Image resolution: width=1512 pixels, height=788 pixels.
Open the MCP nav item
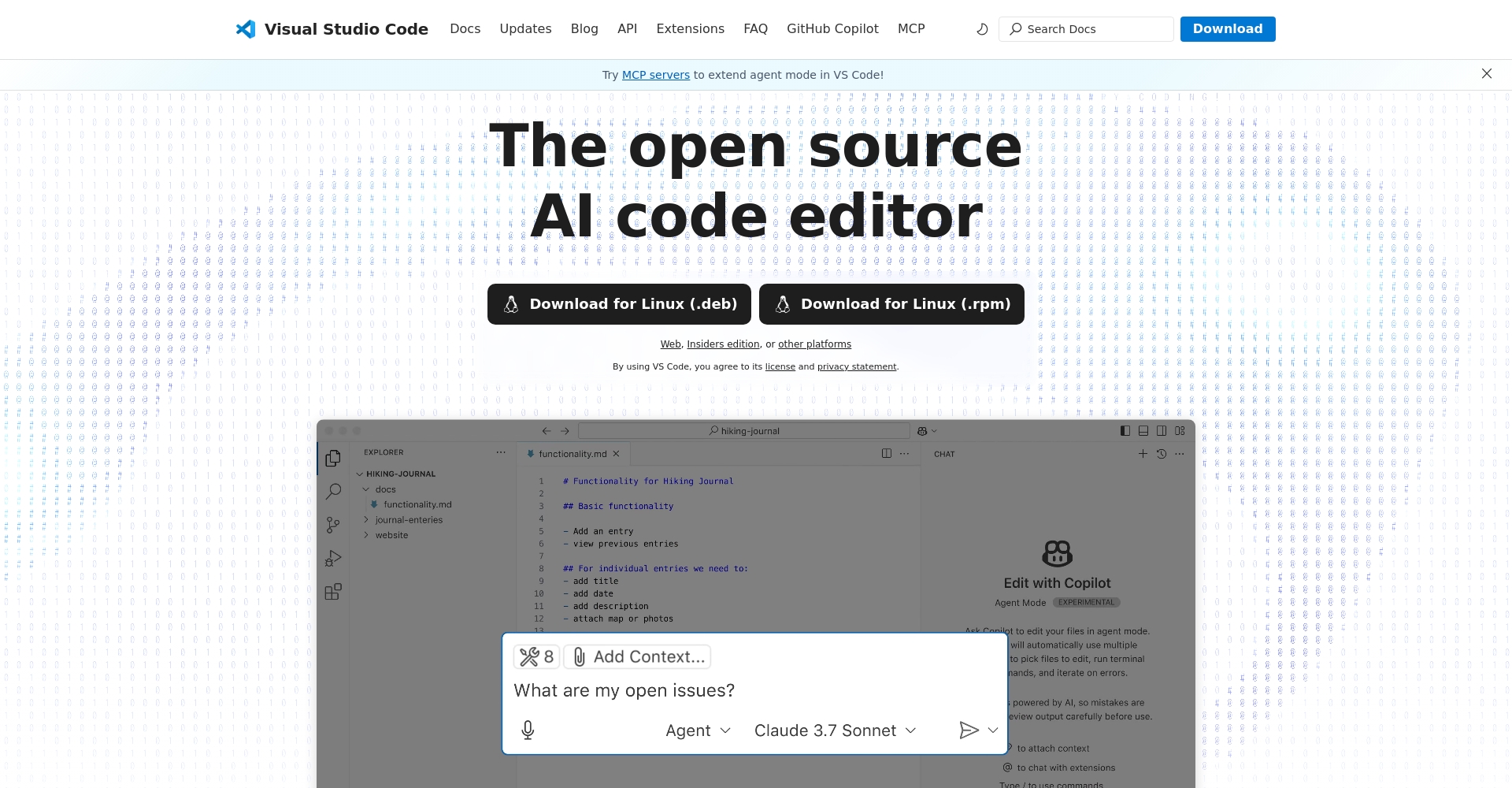point(911,29)
